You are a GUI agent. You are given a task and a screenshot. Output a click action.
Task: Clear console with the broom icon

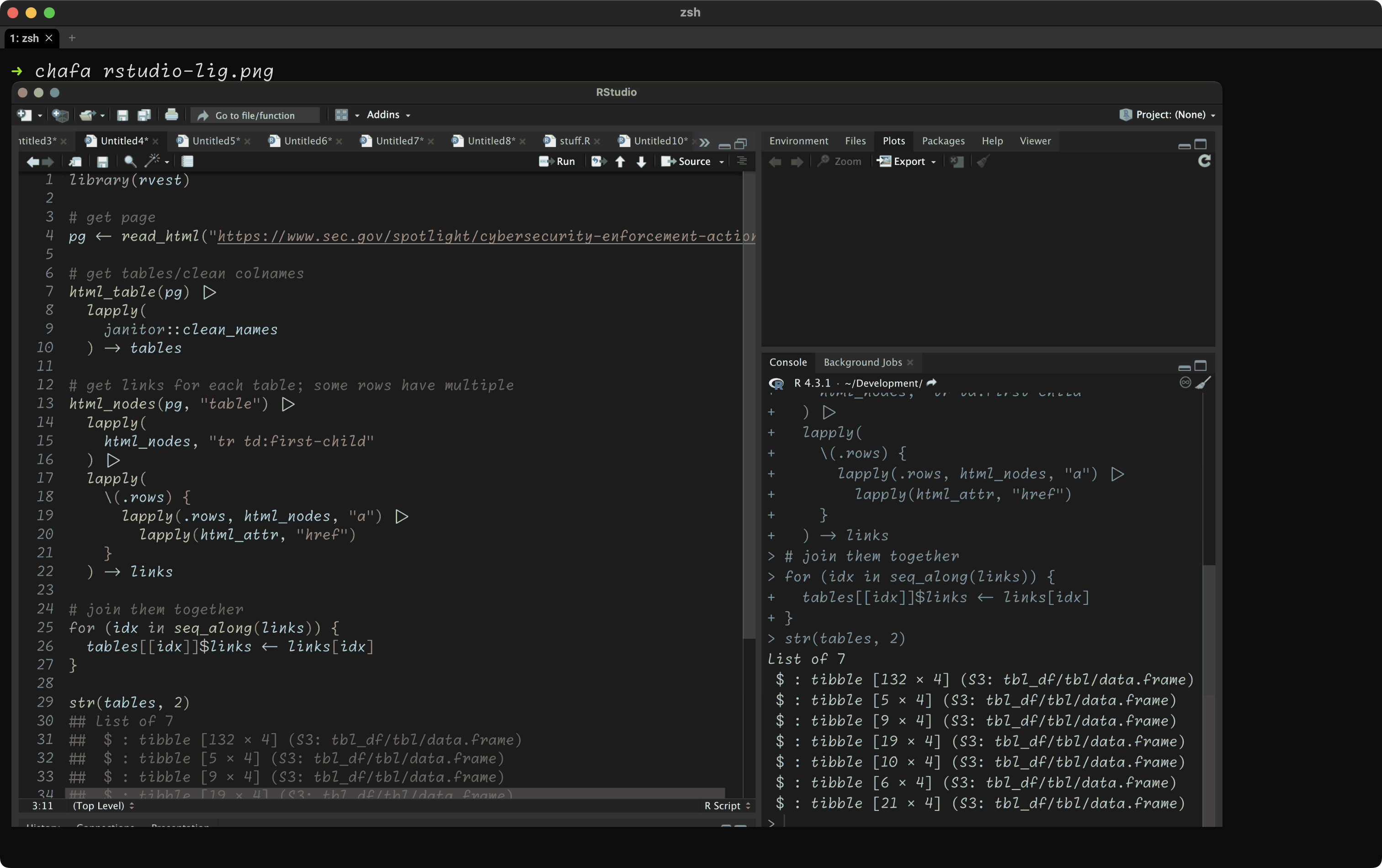[1203, 383]
